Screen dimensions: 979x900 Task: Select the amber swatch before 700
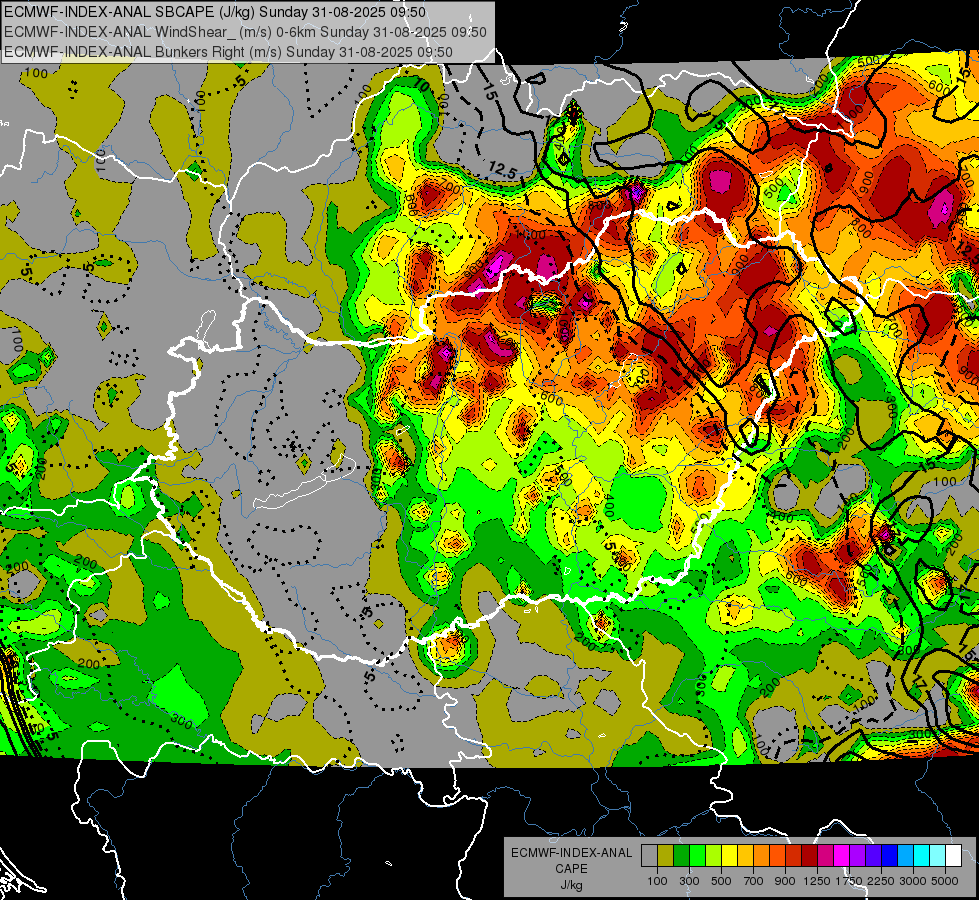pyautogui.click(x=745, y=855)
